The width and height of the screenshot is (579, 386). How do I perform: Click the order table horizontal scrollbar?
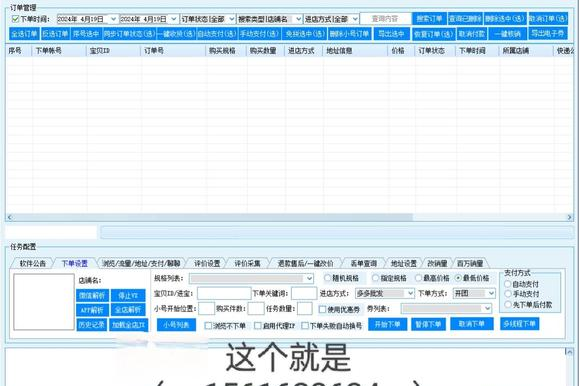[290, 217]
